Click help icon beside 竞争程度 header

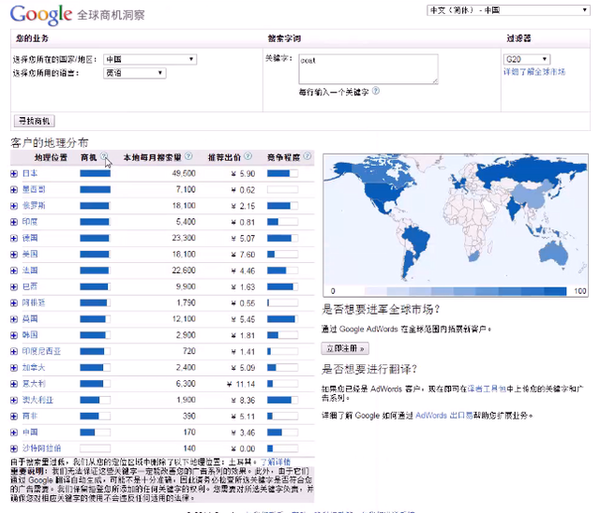coord(308,157)
